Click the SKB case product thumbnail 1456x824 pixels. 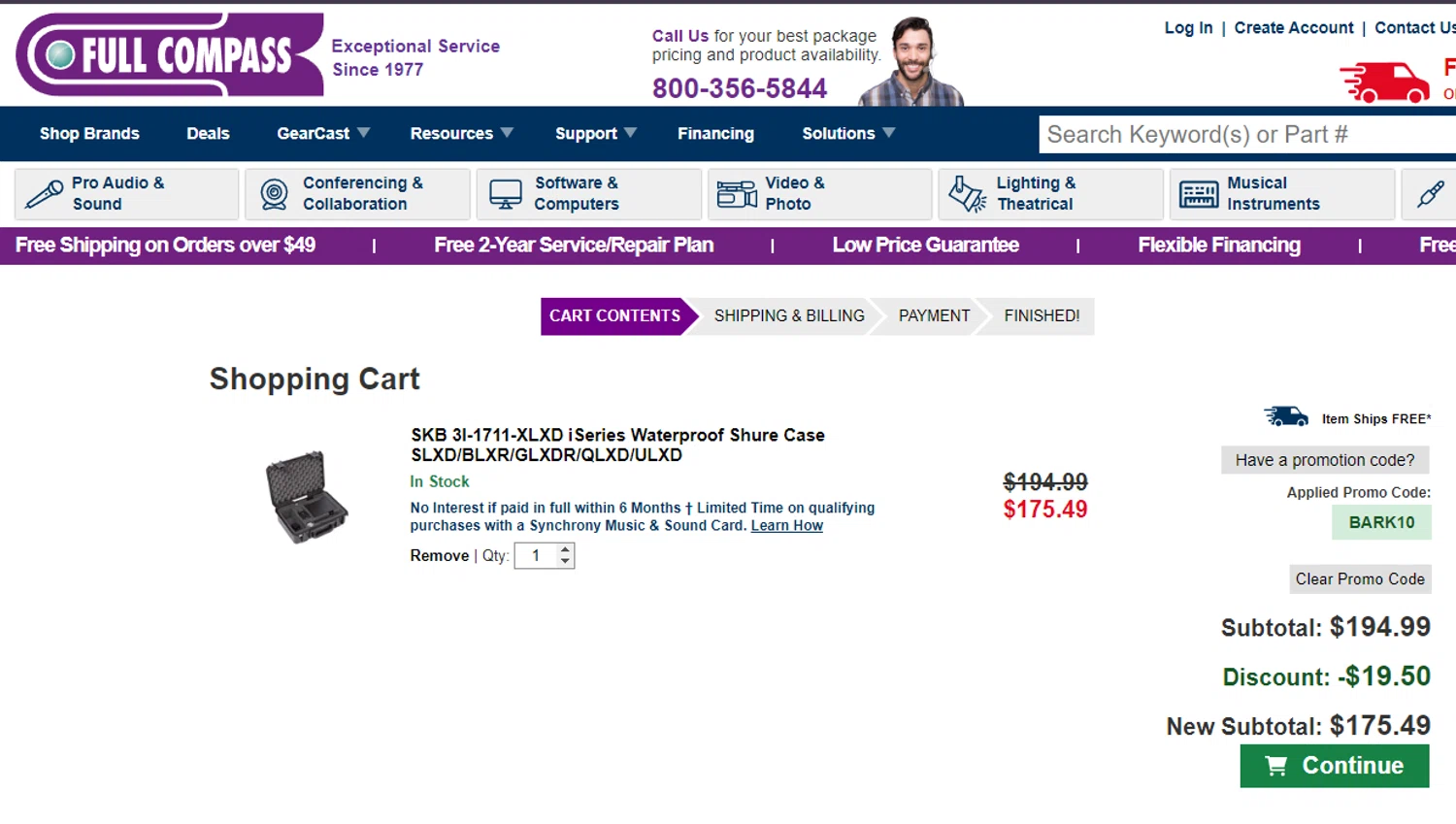click(x=307, y=497)
